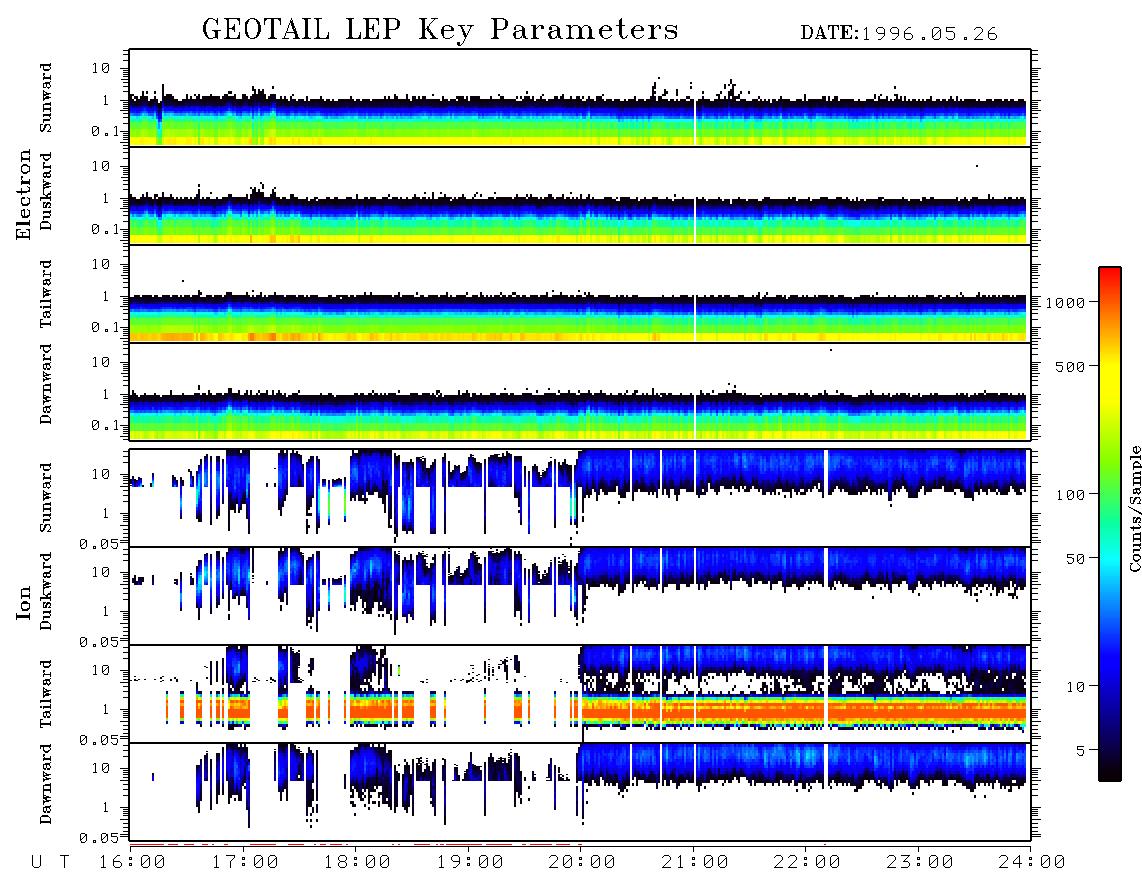Viewport: 1142px width, 880px height.
Task: Click the Electron Sunward spectrogram panel
Action: tap(580, 98)
